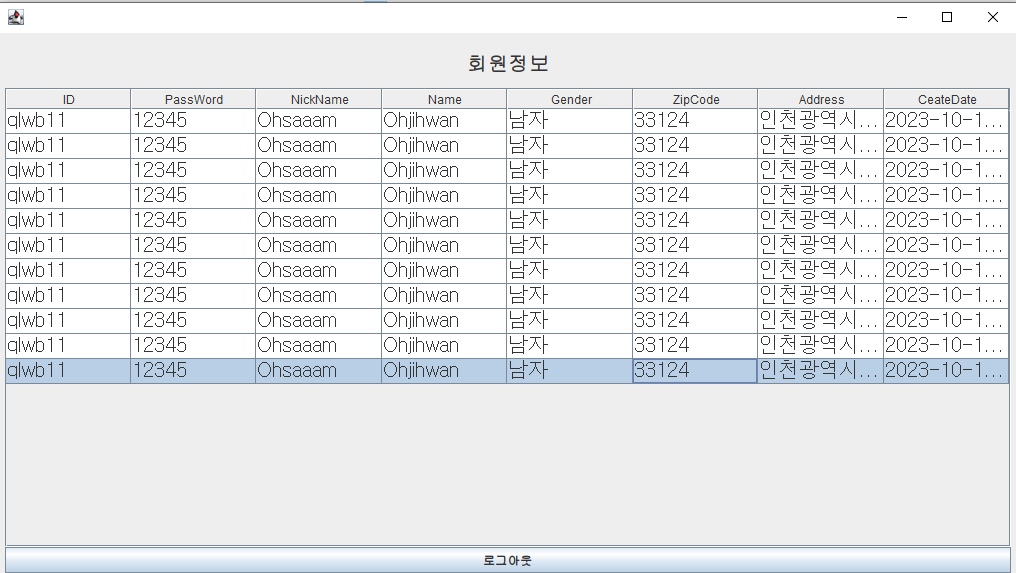This screenshot has height=573, width=1016.
Task: Select Ohsaaam in the highlighted blue row
Action: point(319,371)
